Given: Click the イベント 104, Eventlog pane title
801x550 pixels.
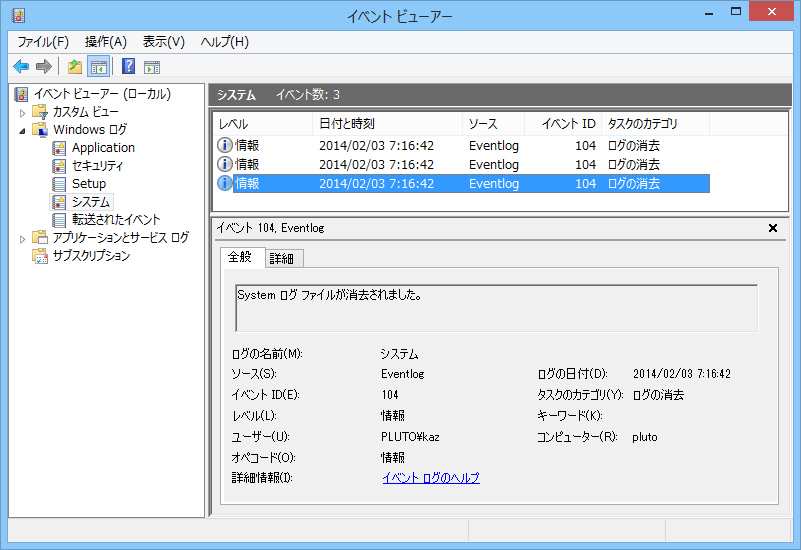Looking at the screenshot, I should click(270, 228).
